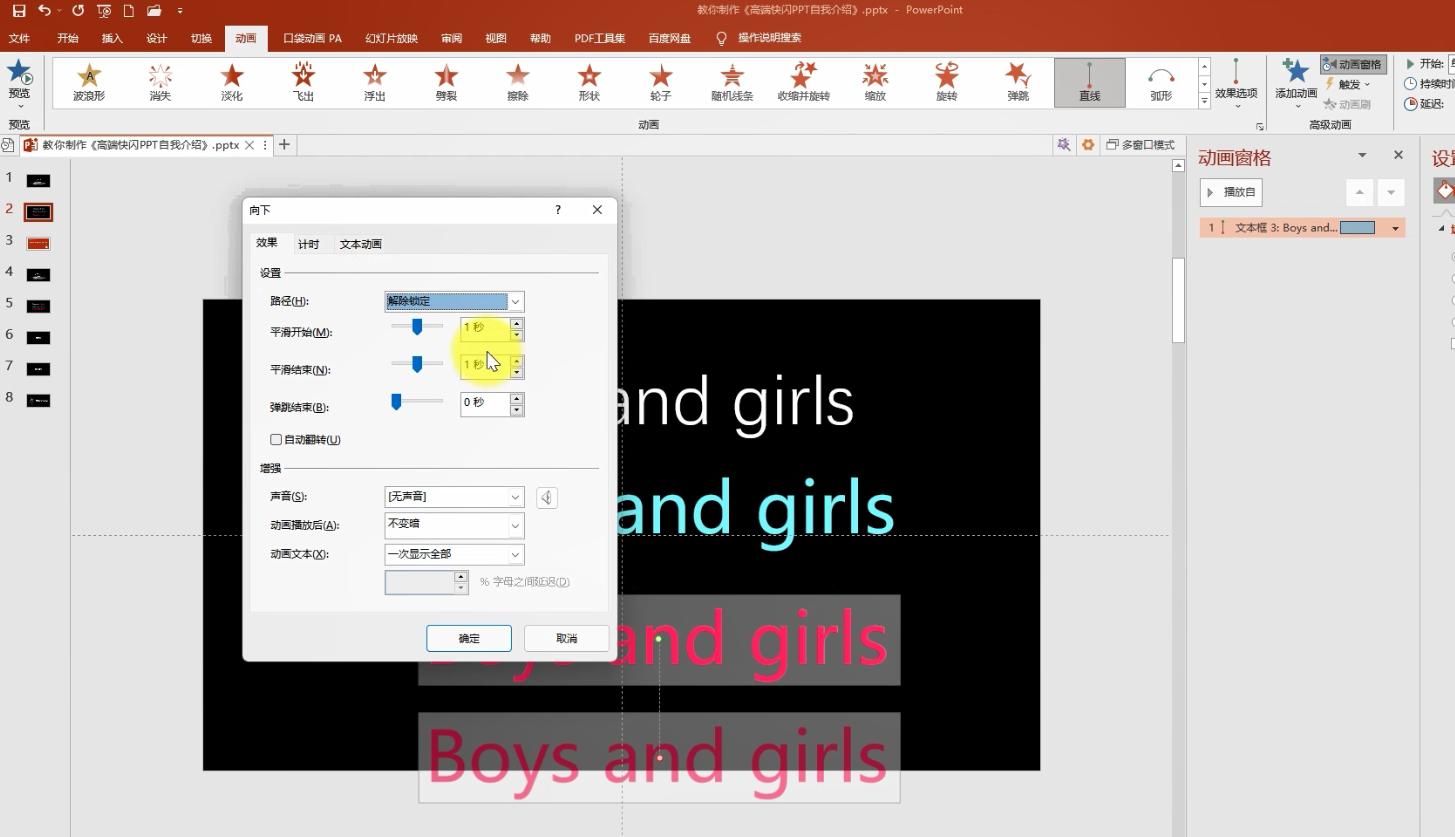This screenshot has height=837, width=1455.
Task: Click the 预览 (Preview) animation icon
Action: (x=19, y=79)
